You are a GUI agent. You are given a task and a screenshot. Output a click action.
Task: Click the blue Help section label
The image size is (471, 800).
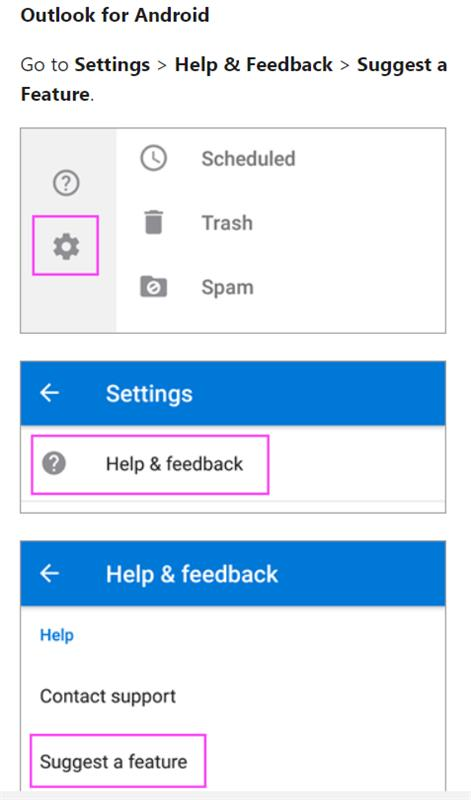pyautogui.click(x=57, y=635)
